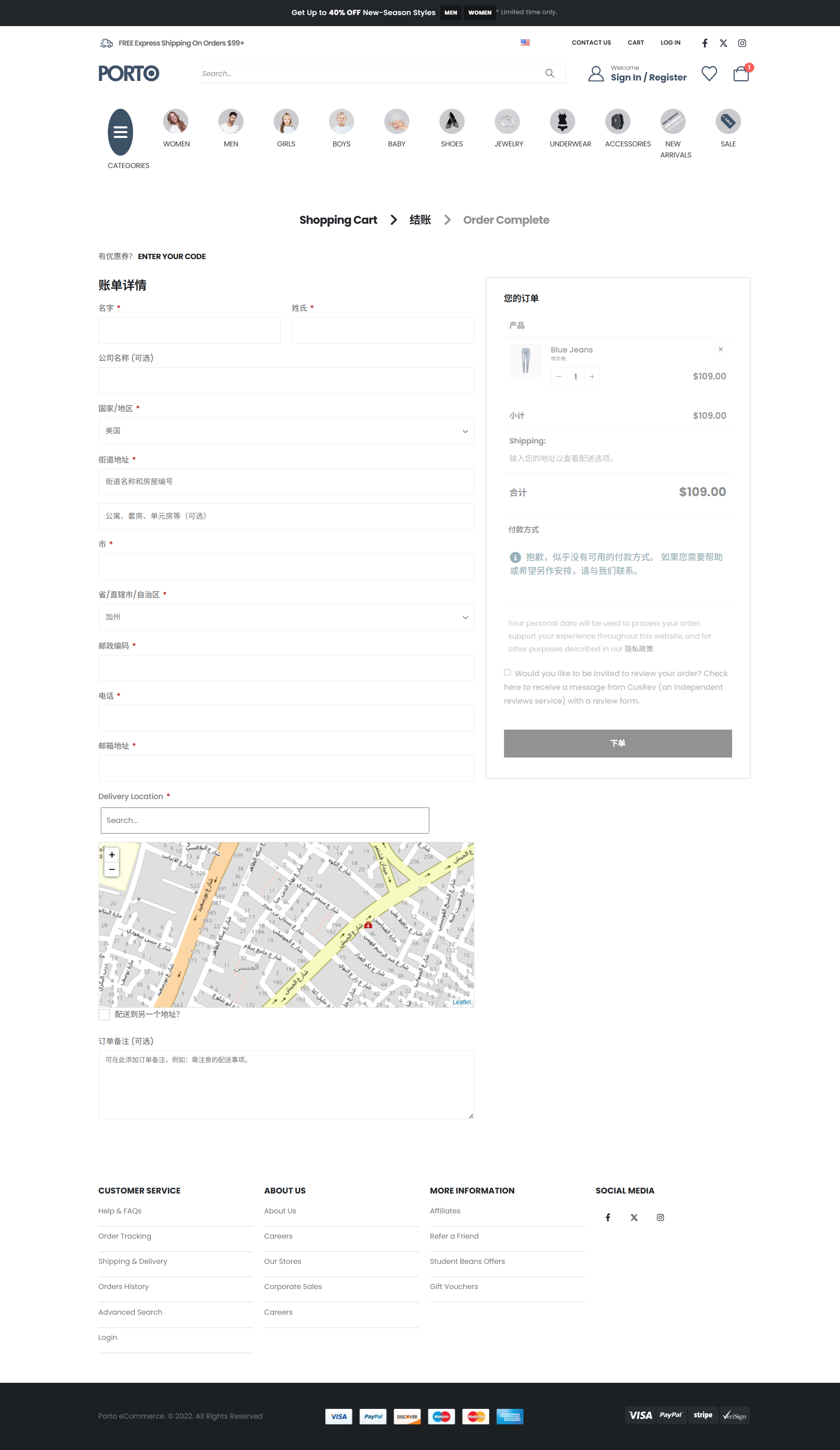Select the Shoes category icon
The image size is (840, 1450).
pyautogui.click(x=452, y=122)
